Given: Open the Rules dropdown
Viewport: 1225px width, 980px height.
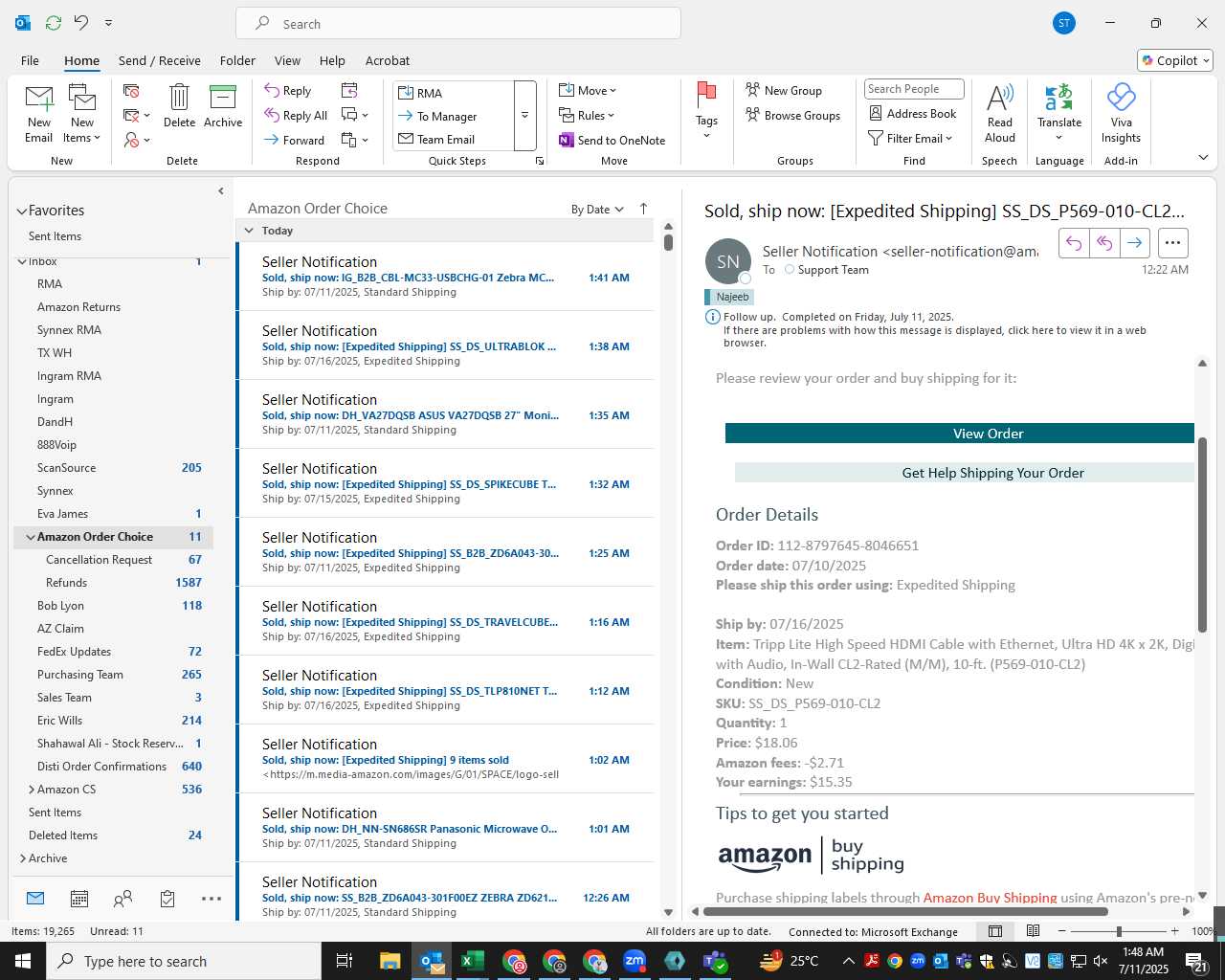Looking at the screenshot, I should (x=587, y=115).
